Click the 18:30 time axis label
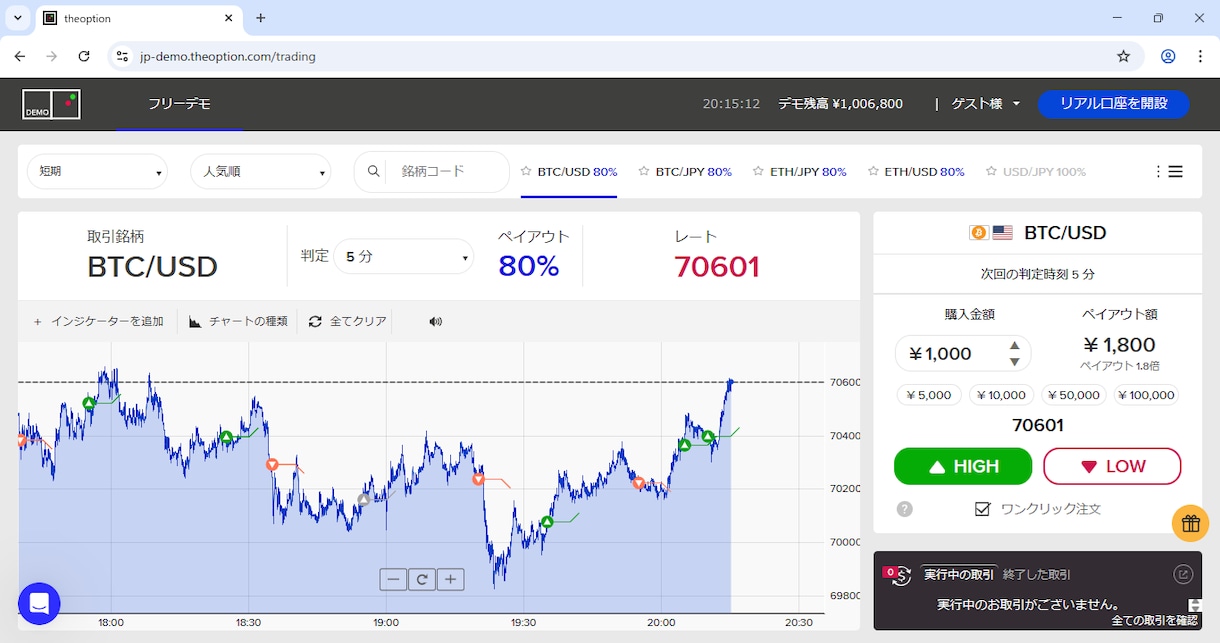The height and width of the screenshot is (643, 1220). pos(248,622)
